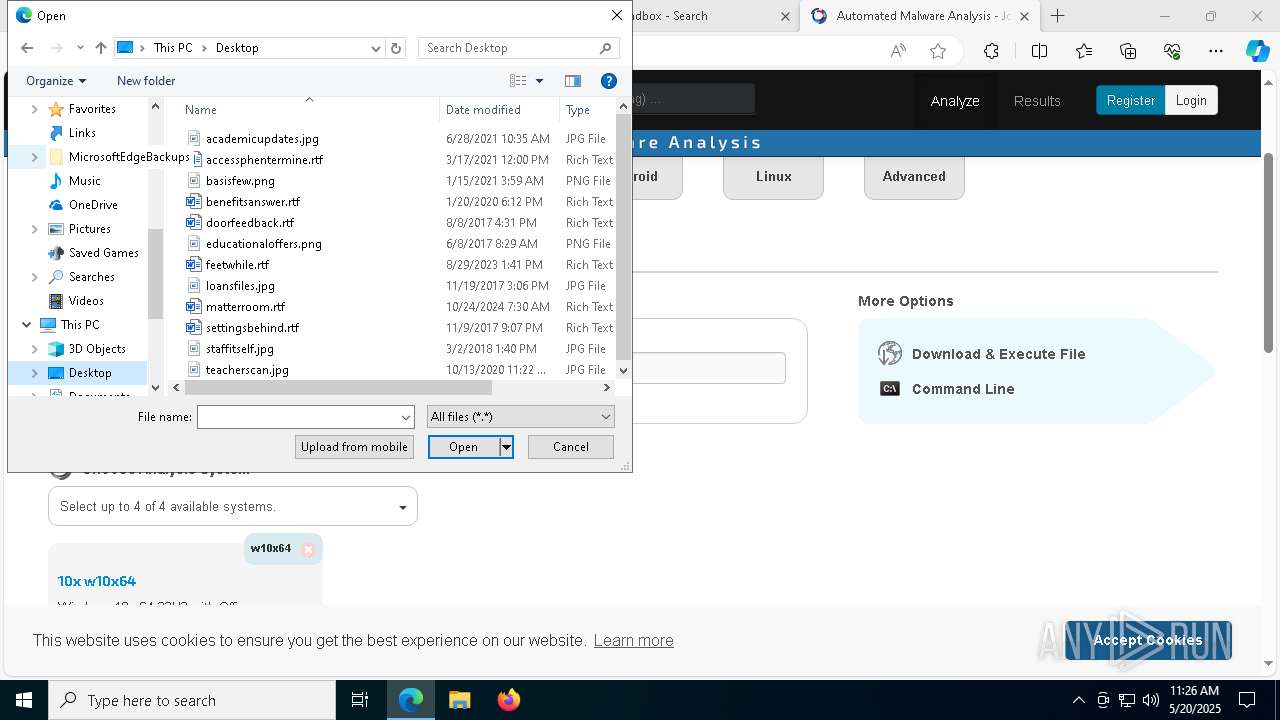Open the dialog's Help question icon
The width and height of the screenshot is (1280, 720).
[x=608, y=81]
